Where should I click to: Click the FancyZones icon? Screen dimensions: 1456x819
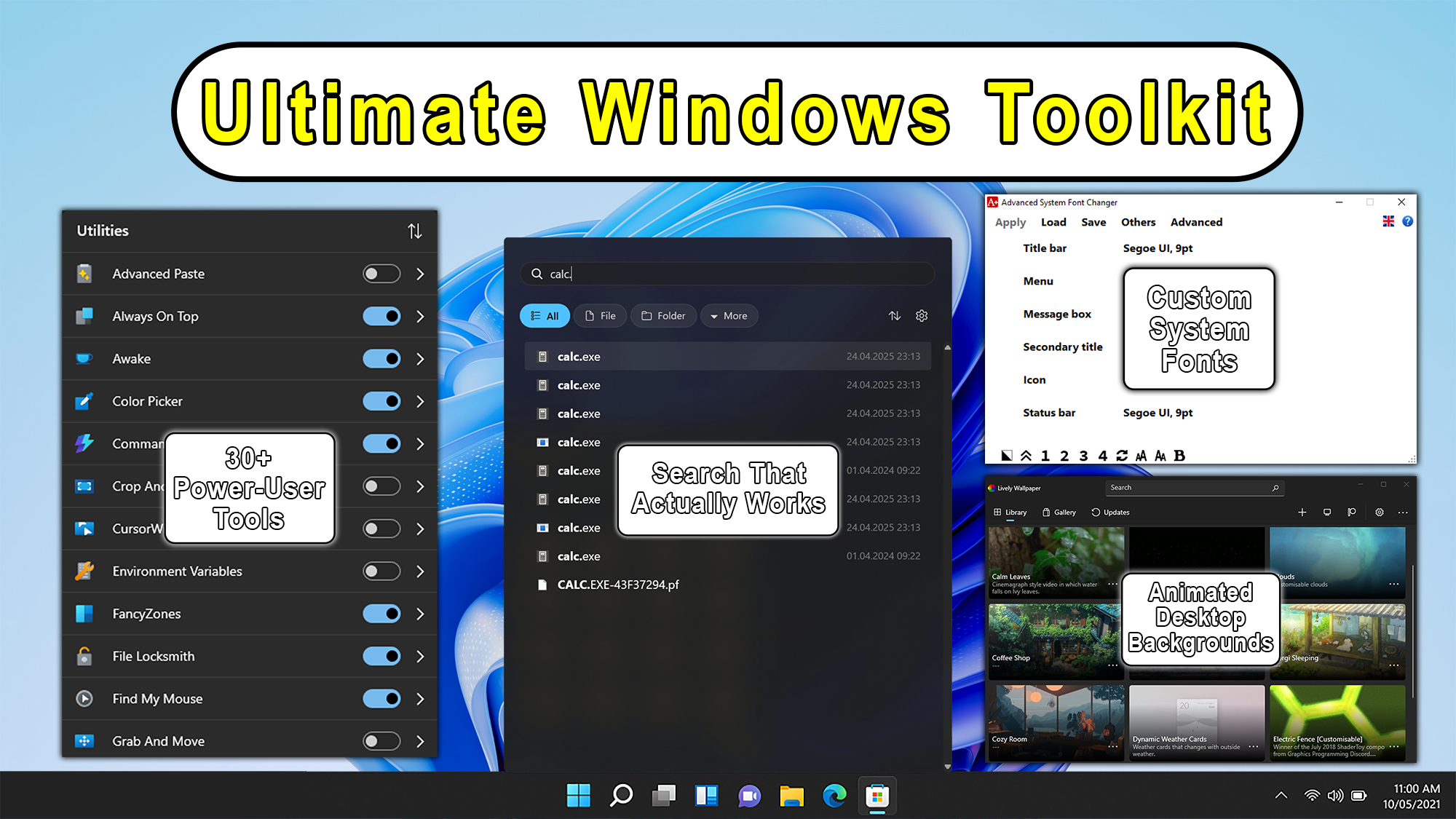84,614
